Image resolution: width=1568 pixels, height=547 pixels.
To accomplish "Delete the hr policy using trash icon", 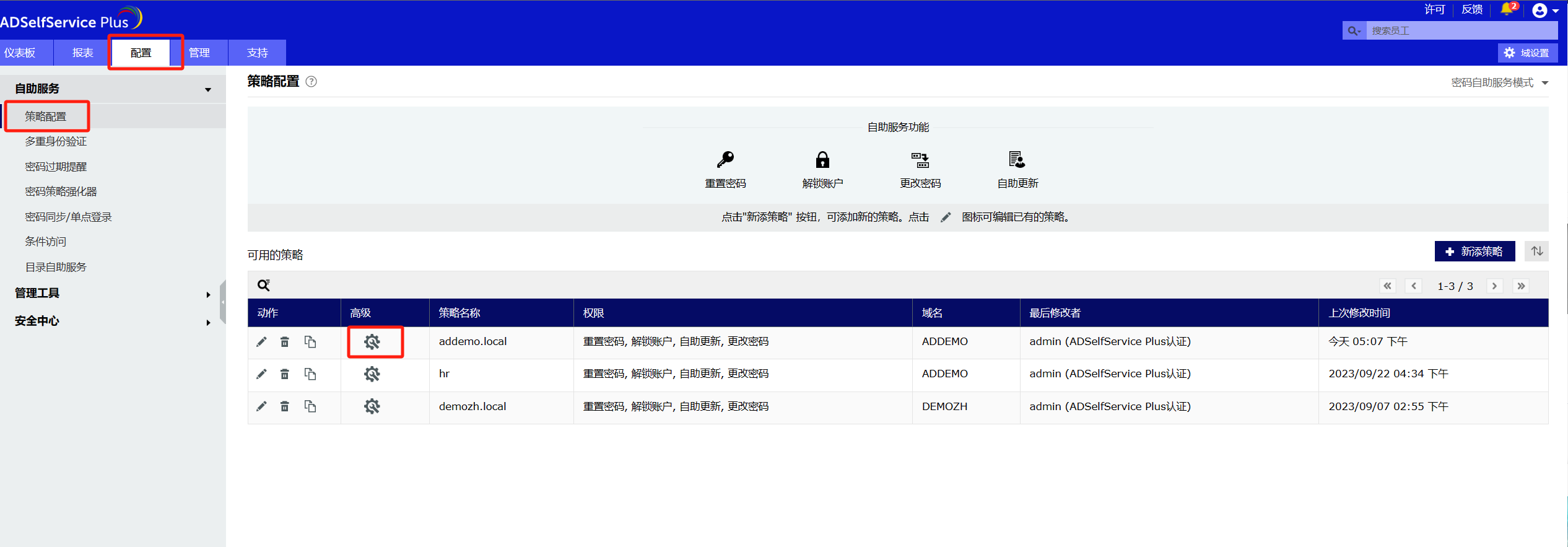I will [x=285, y=374].
